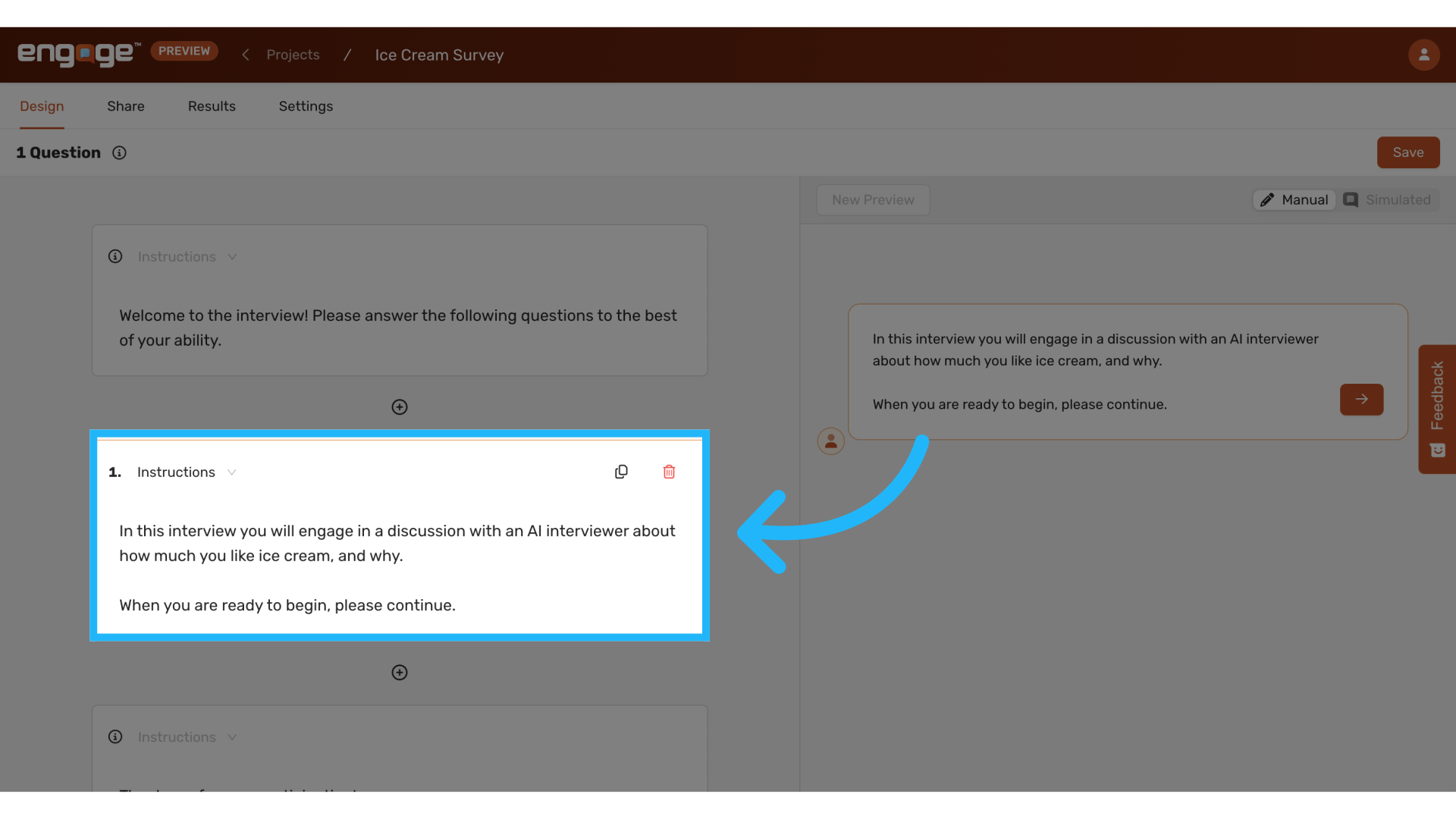The height and width of the screenshot is (819, 1456).
Task: Click the info icon beside 1 Question
Action: (x=119, y=152)
